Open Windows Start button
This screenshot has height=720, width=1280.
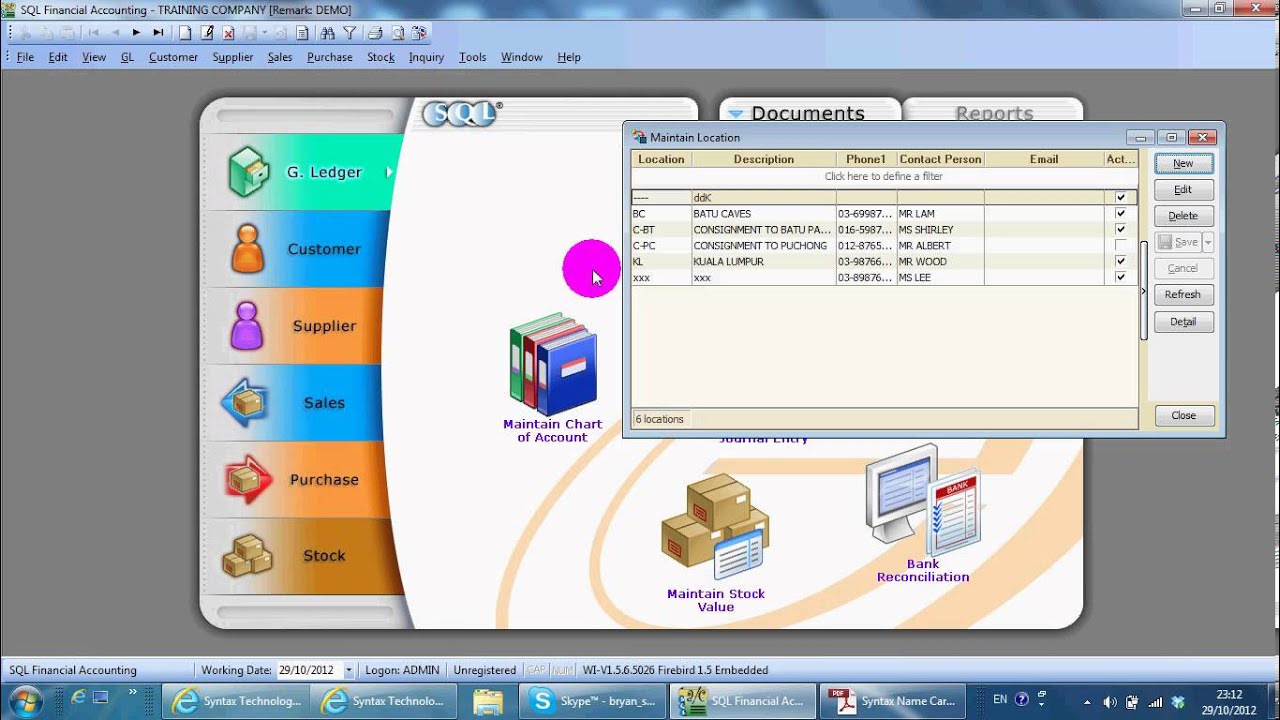tap(27, 701)
